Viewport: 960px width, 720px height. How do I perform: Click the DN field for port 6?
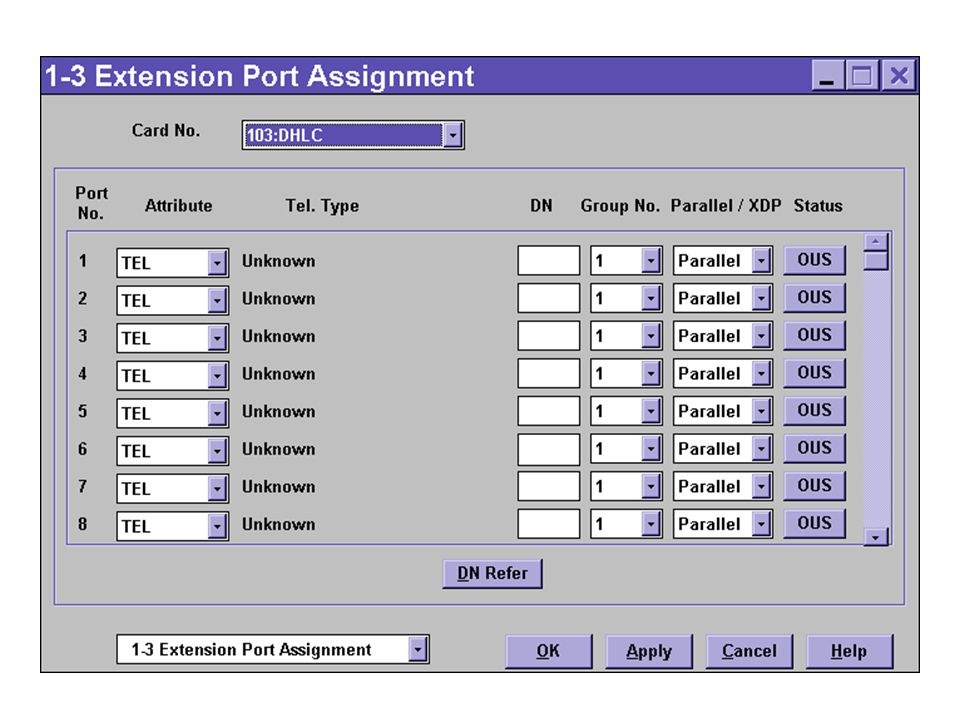click(549, 449)
